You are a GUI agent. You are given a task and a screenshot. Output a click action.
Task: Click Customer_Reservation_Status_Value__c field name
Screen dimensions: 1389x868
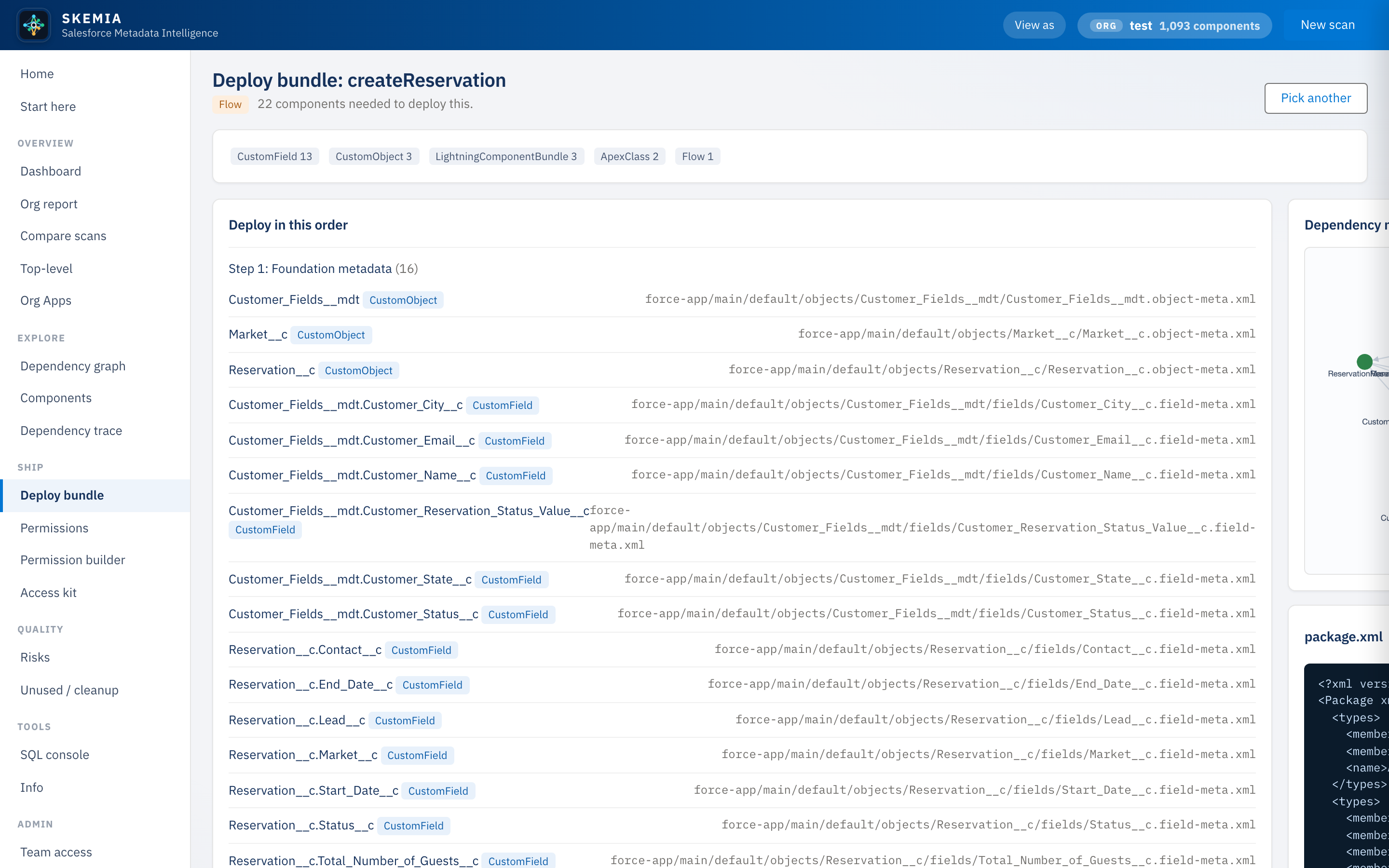[409, 511]
